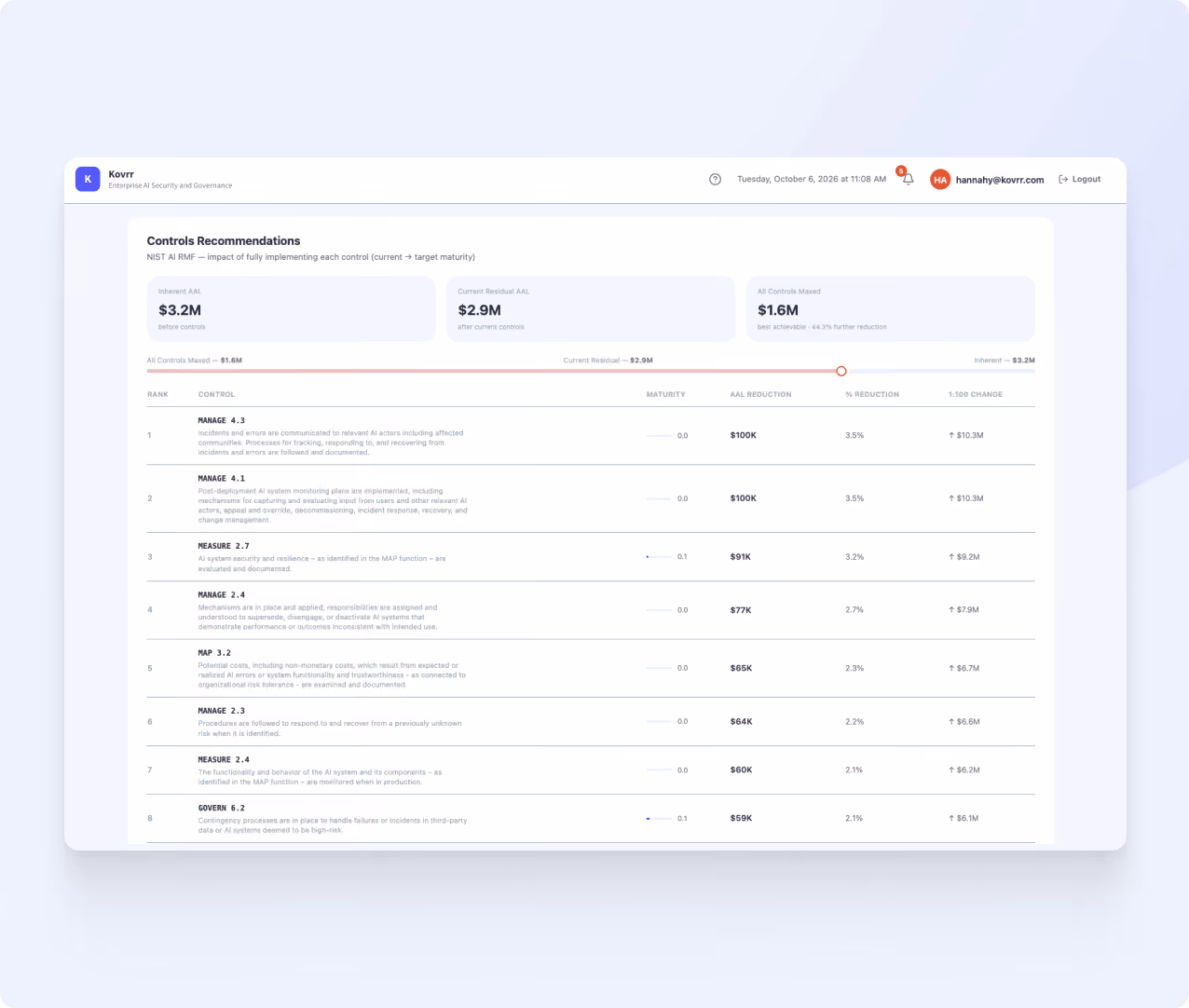Open the MEASURE 2.7 control row
This screenshot has width=1189, height=1008.
[591, 557]
